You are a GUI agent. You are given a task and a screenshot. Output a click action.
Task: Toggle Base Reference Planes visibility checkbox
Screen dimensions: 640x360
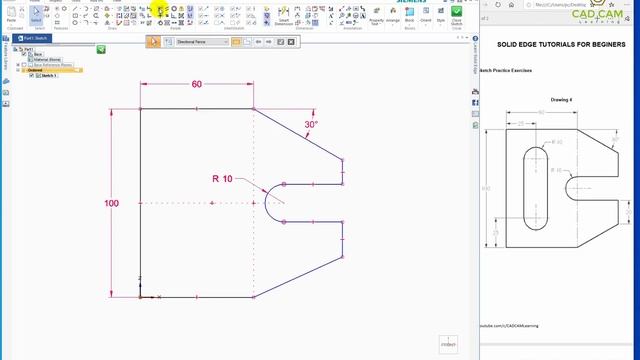[x=24, y=65]
